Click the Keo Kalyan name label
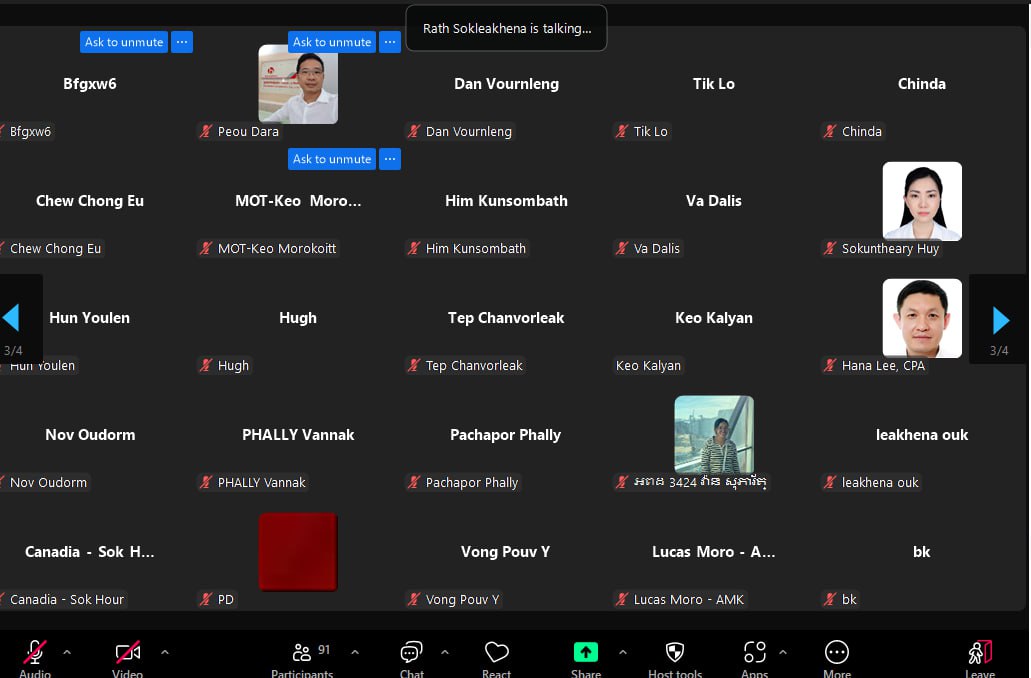Screen dimensions: 1031x678 coord(648,366)
